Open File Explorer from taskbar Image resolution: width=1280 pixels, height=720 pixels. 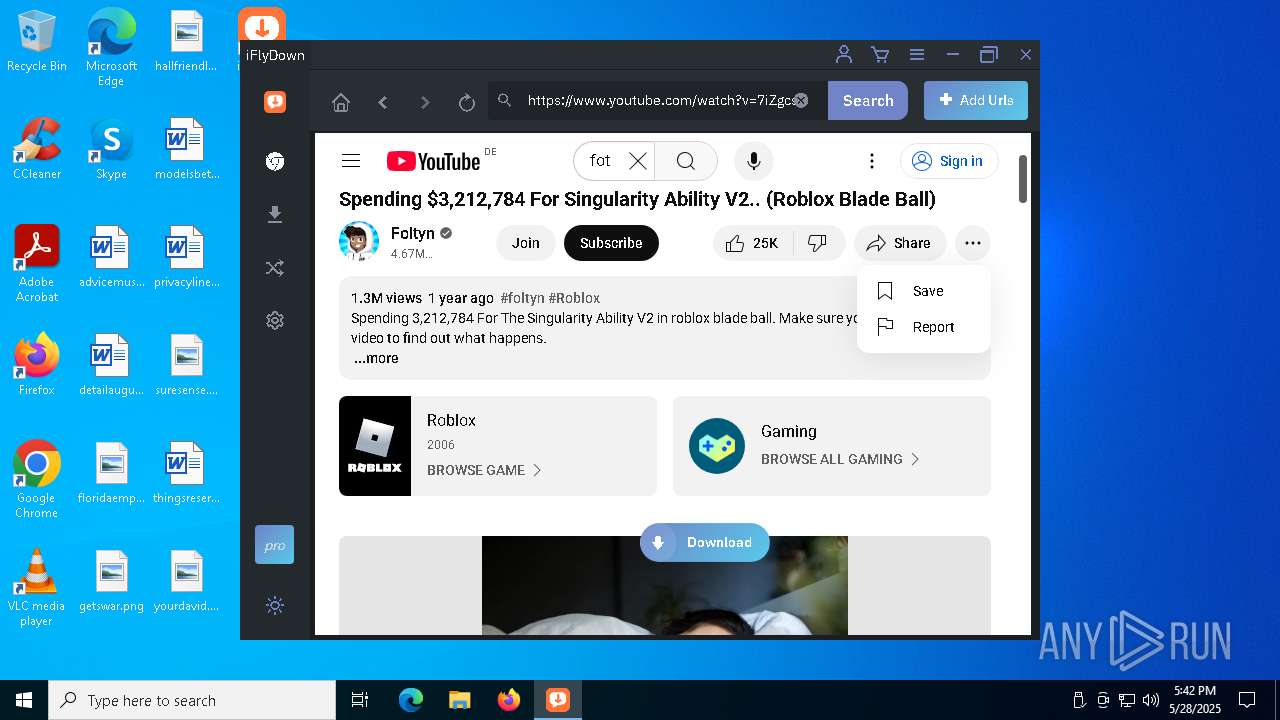coord(460,700)
